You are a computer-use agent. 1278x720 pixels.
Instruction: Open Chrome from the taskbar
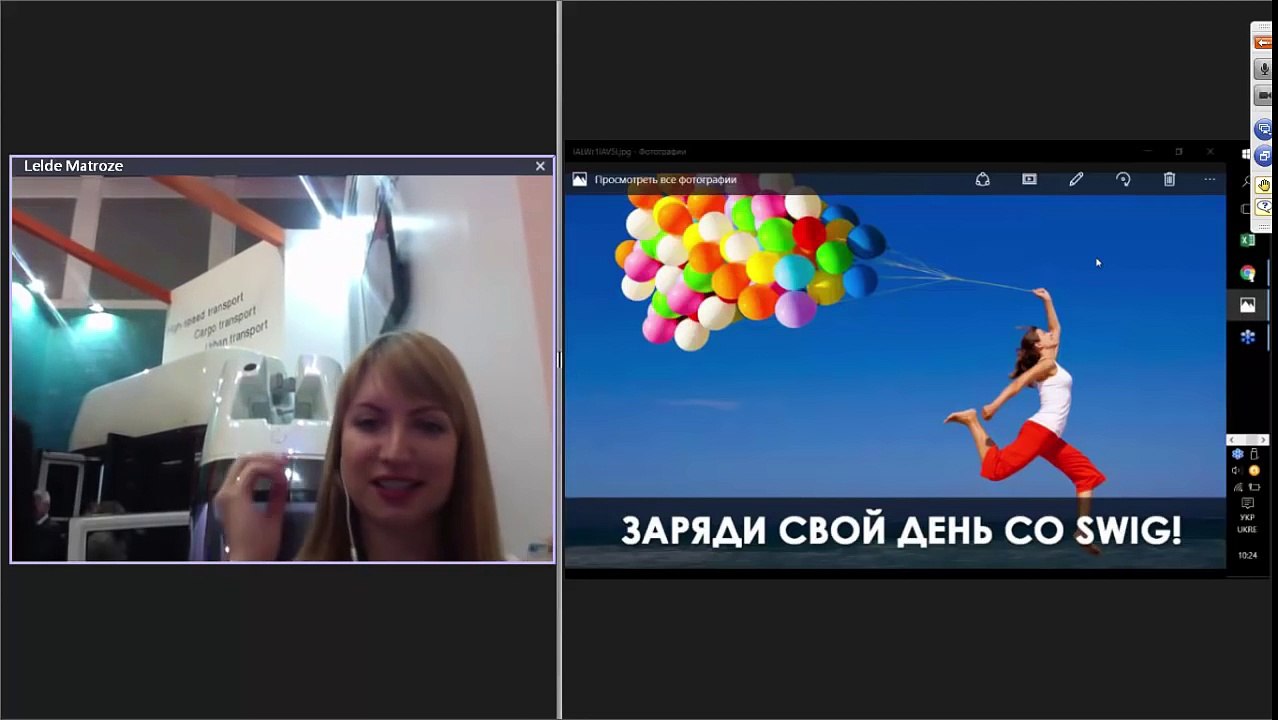[x=1247, y=273]
